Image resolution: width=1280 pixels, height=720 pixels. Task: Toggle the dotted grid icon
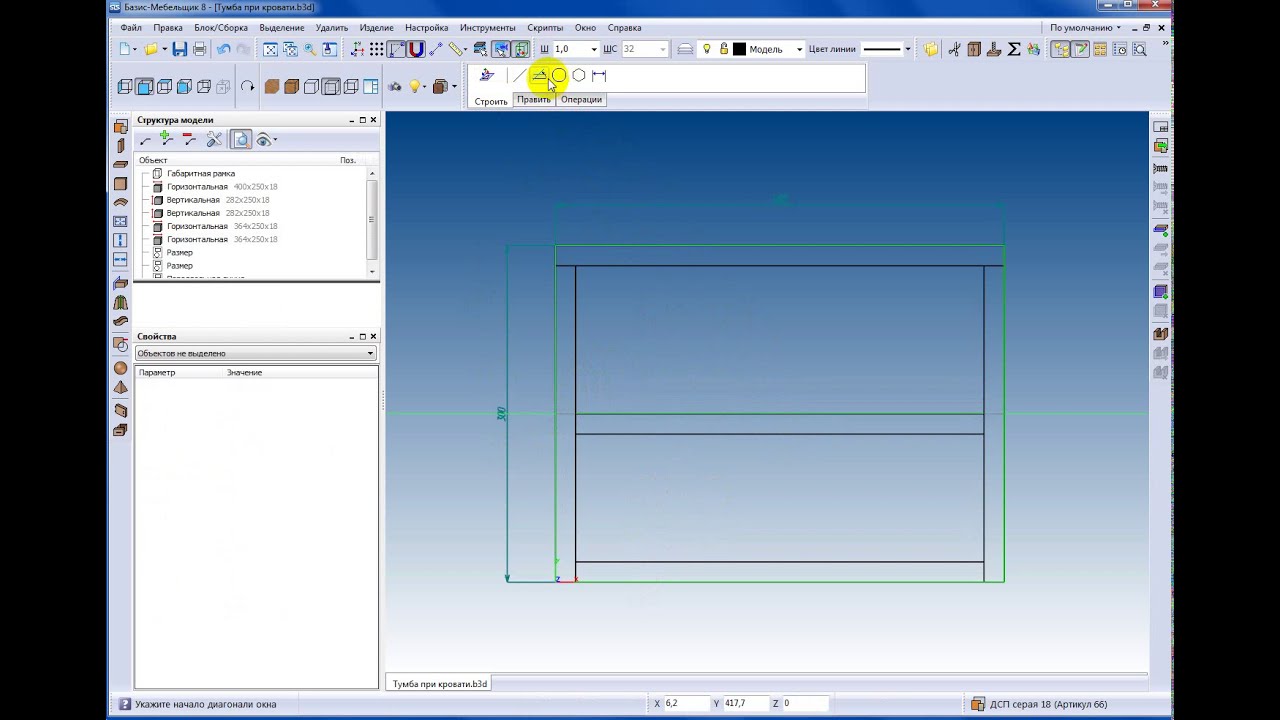tap(376, 49)
